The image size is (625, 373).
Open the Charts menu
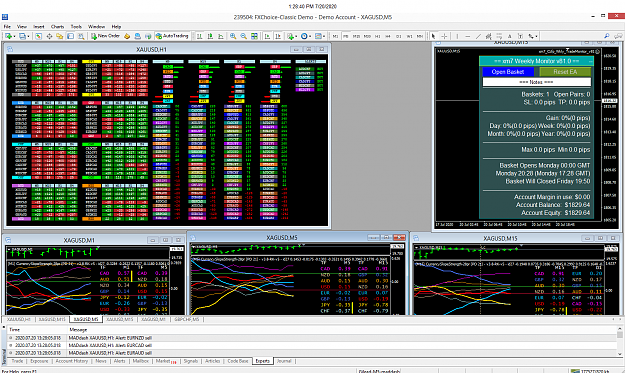[57, 26]
